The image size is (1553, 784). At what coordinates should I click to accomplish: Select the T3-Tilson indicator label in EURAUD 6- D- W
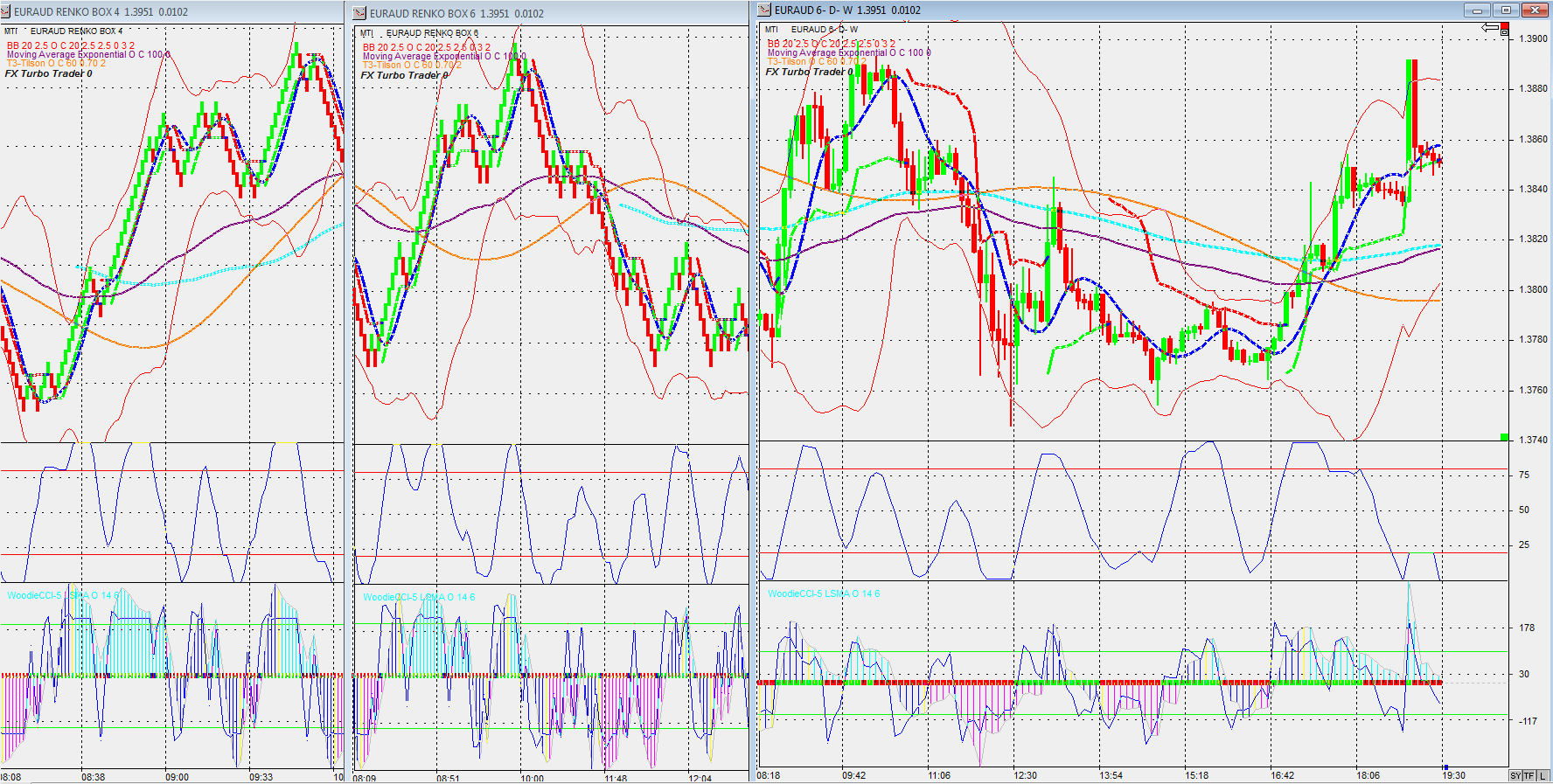coord(817,61)
